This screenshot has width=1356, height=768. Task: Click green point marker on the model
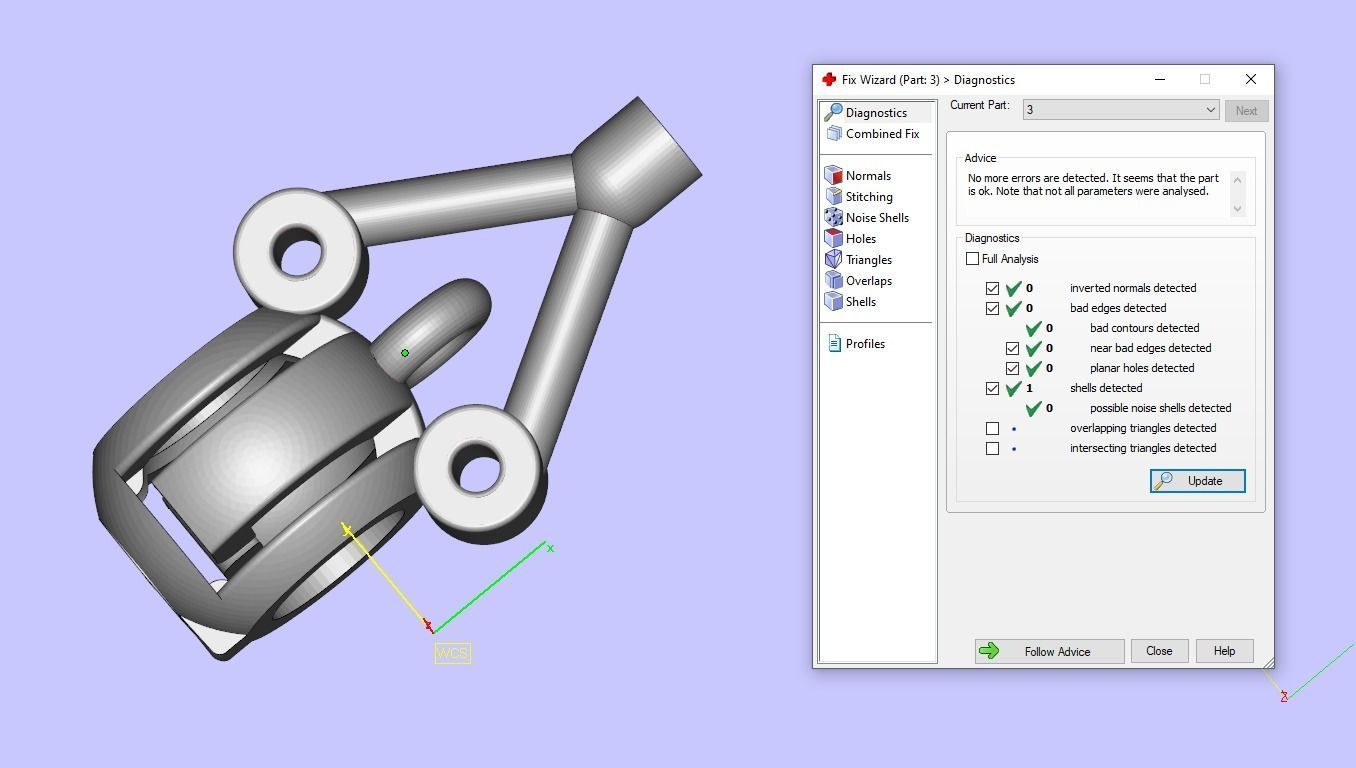(x=404, y=352)
